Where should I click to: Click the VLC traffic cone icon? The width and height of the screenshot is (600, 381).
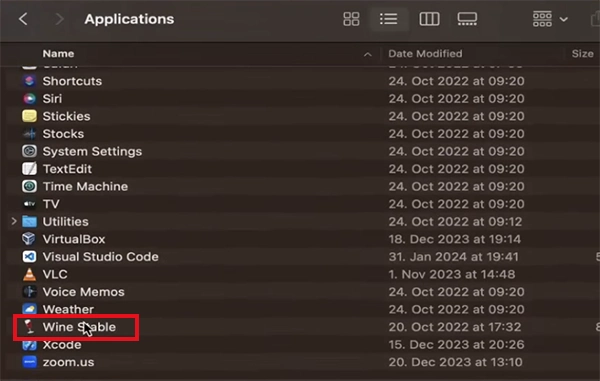pos(29,274)
